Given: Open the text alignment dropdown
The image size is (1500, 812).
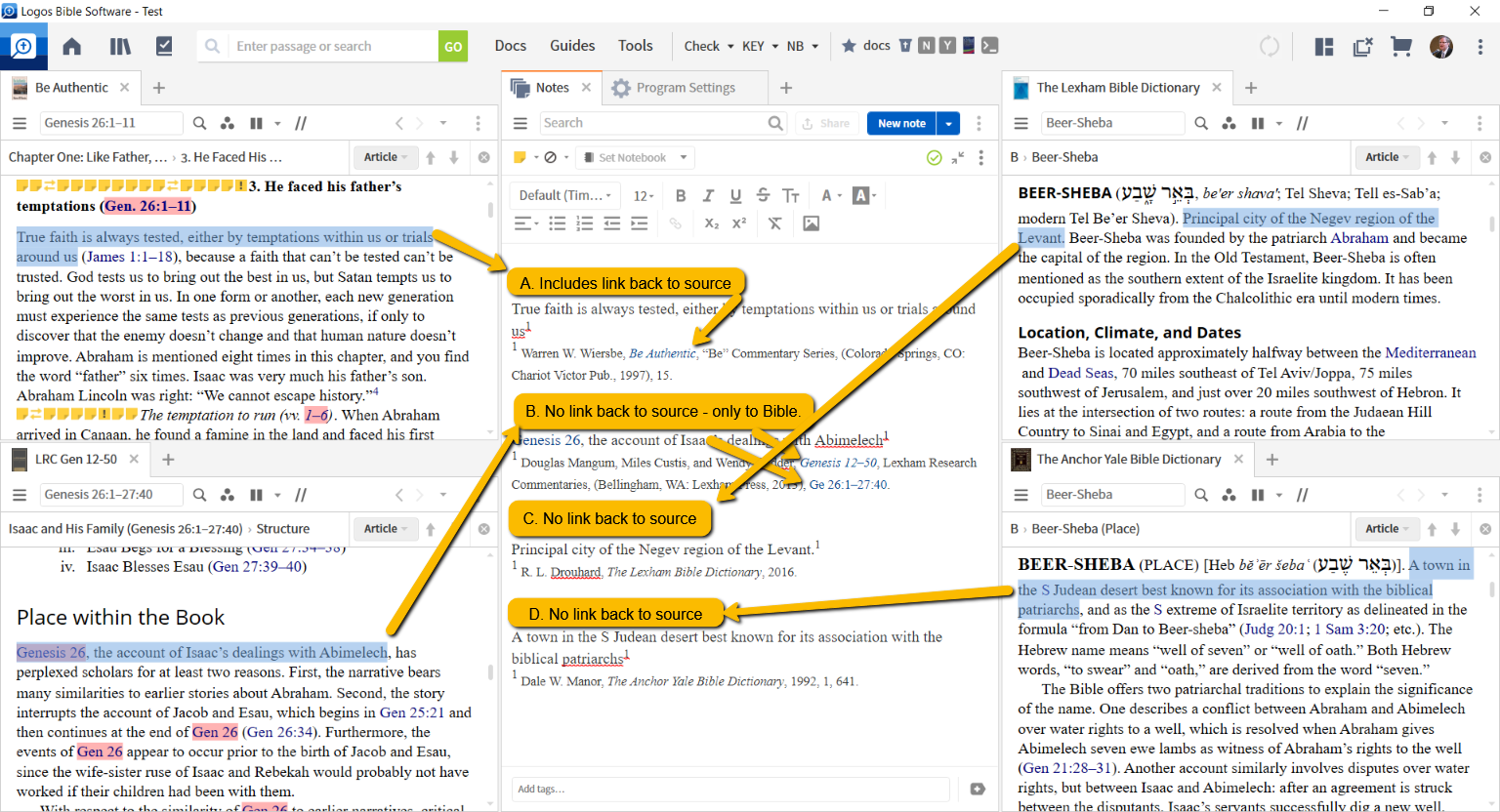Looking at the screenshot, I should click(526, 223).
